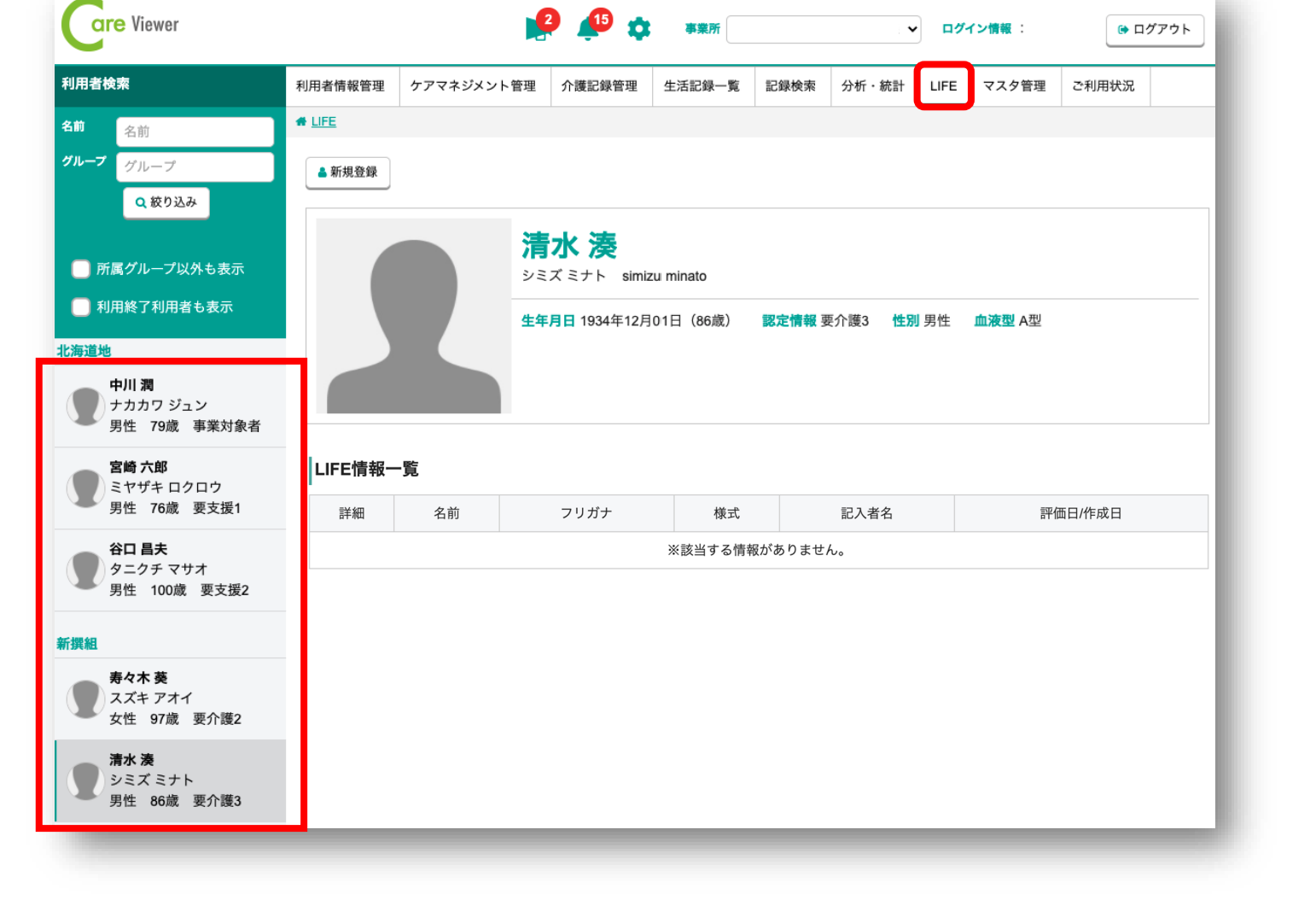Toggle 利用終了利用者も表示 checkbox
Image resolution: width=1316 pixels, height=900 pixels.
tap(81, 307)
